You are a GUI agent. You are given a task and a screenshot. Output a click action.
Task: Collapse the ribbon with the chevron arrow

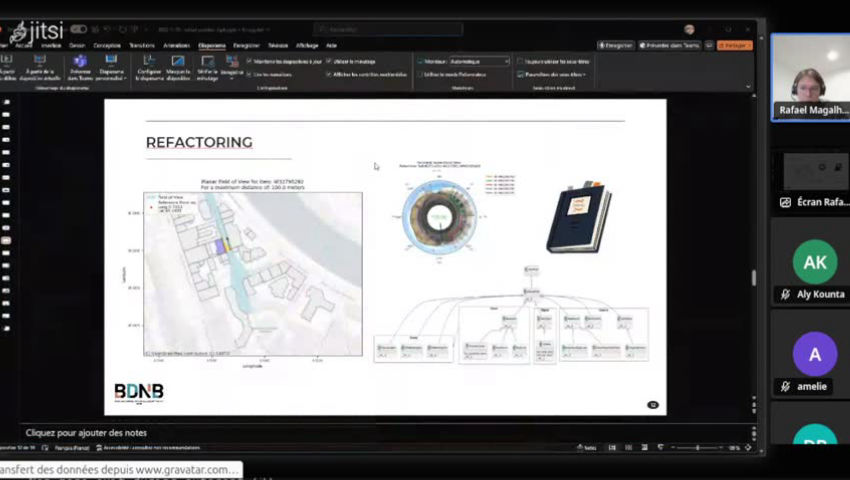coord(746,88)
